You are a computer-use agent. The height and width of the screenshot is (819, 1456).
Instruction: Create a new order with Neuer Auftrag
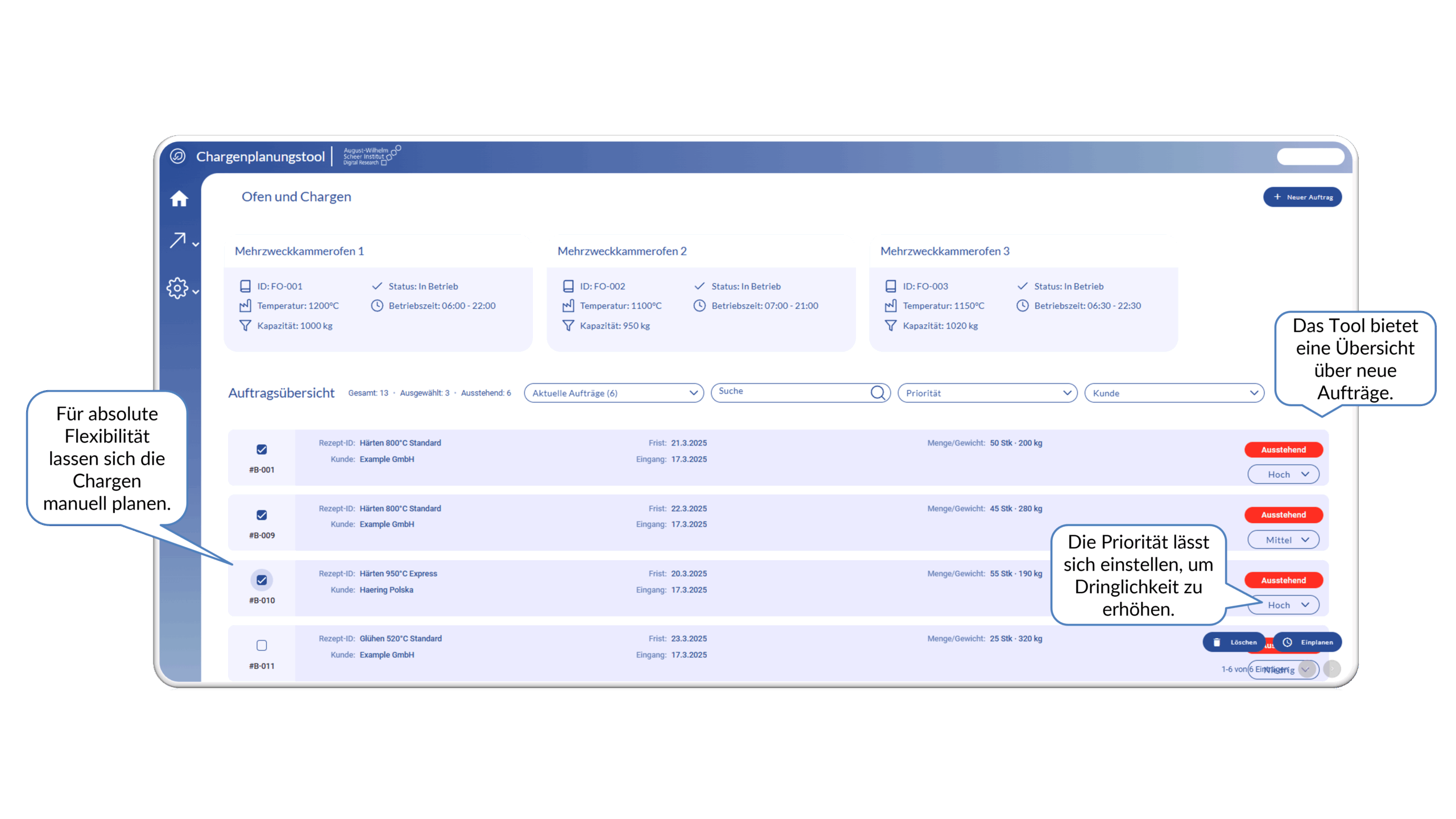(x=1302, y=197)
